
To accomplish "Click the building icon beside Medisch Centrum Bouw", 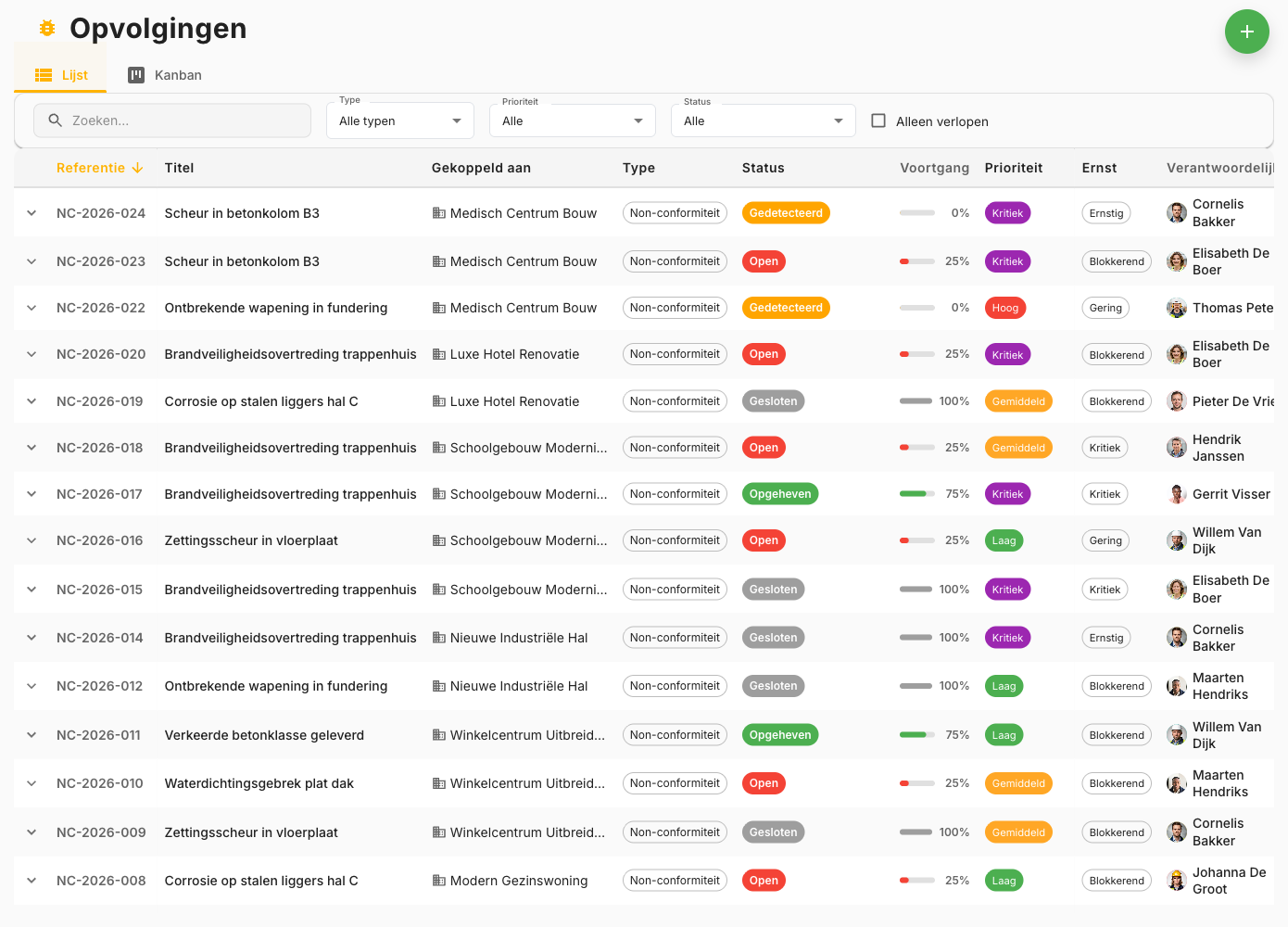I will coord(437,212).
